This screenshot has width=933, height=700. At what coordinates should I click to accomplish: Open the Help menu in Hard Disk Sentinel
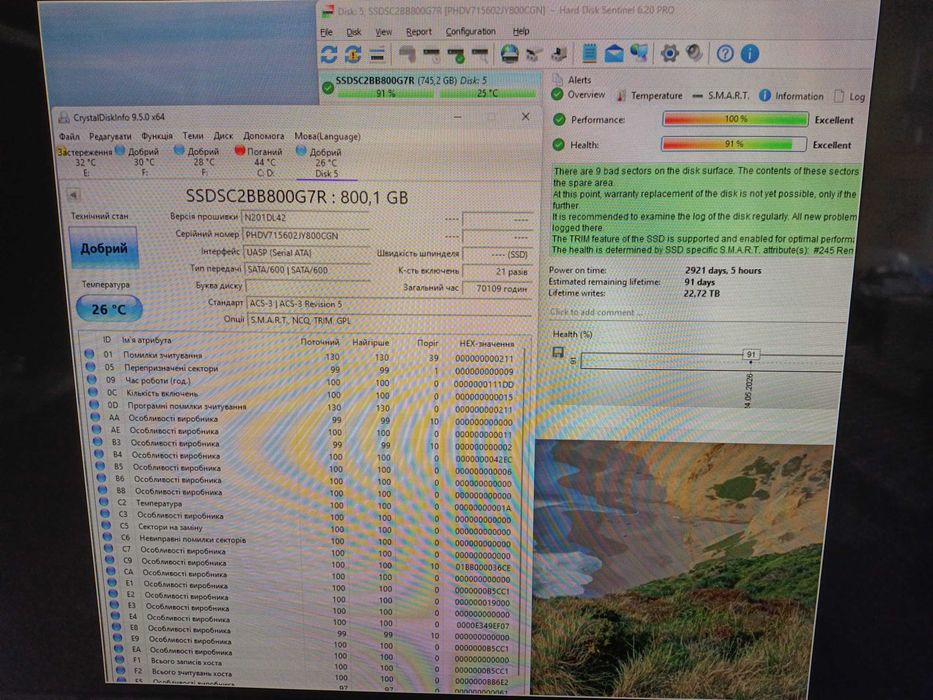[x=521, y=31]
